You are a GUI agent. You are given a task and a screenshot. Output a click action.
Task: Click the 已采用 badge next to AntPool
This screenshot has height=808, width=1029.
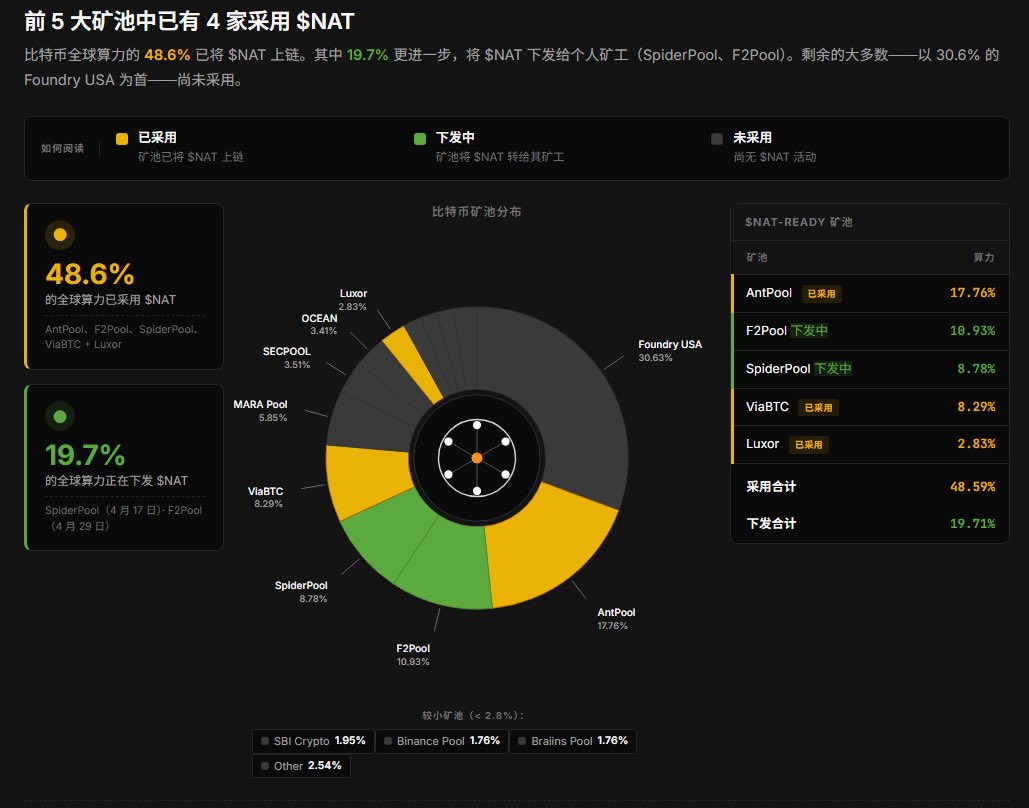(822, 293)
